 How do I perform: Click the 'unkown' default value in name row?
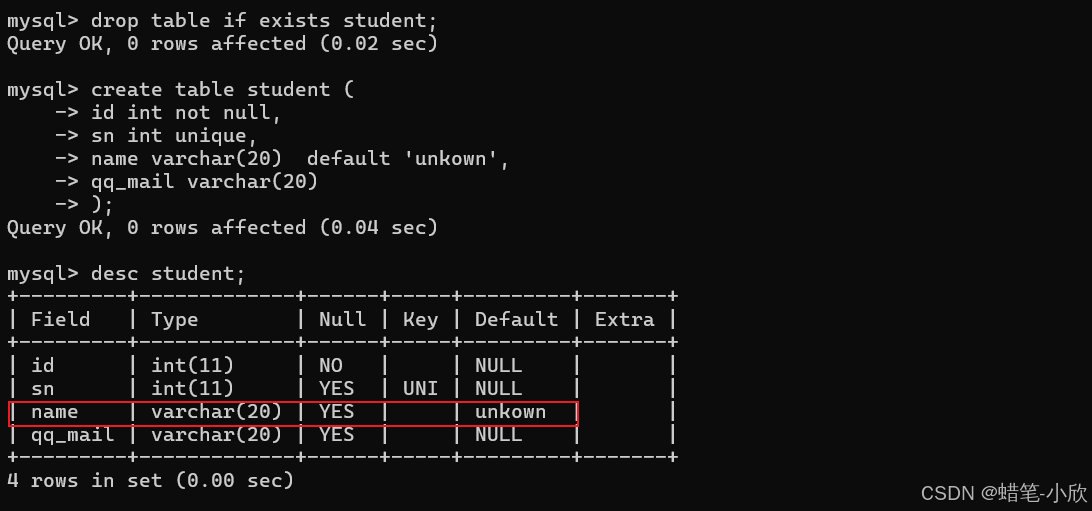tap(510, 411)
